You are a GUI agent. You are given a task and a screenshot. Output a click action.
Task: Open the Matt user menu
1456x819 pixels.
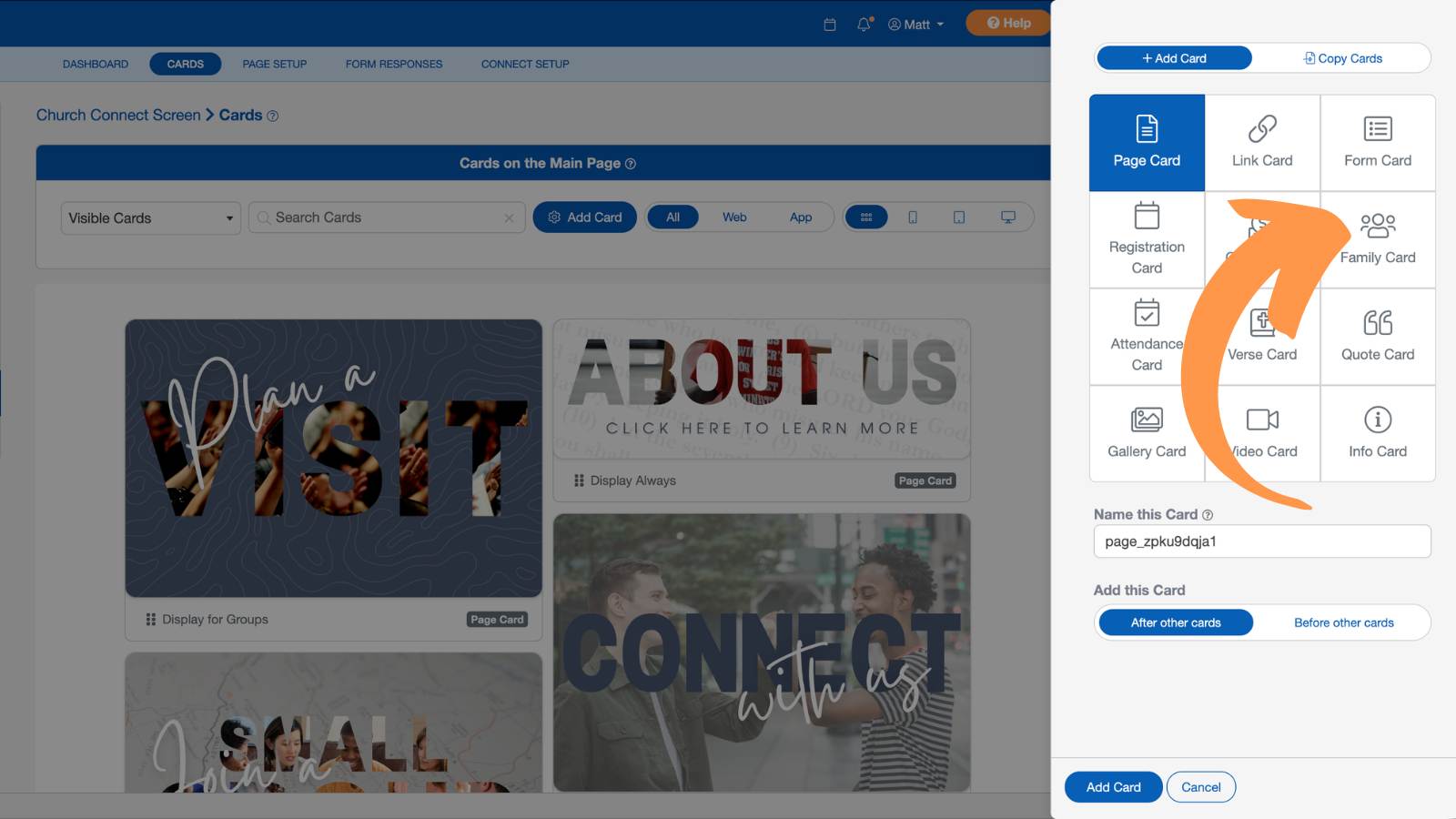916,25
